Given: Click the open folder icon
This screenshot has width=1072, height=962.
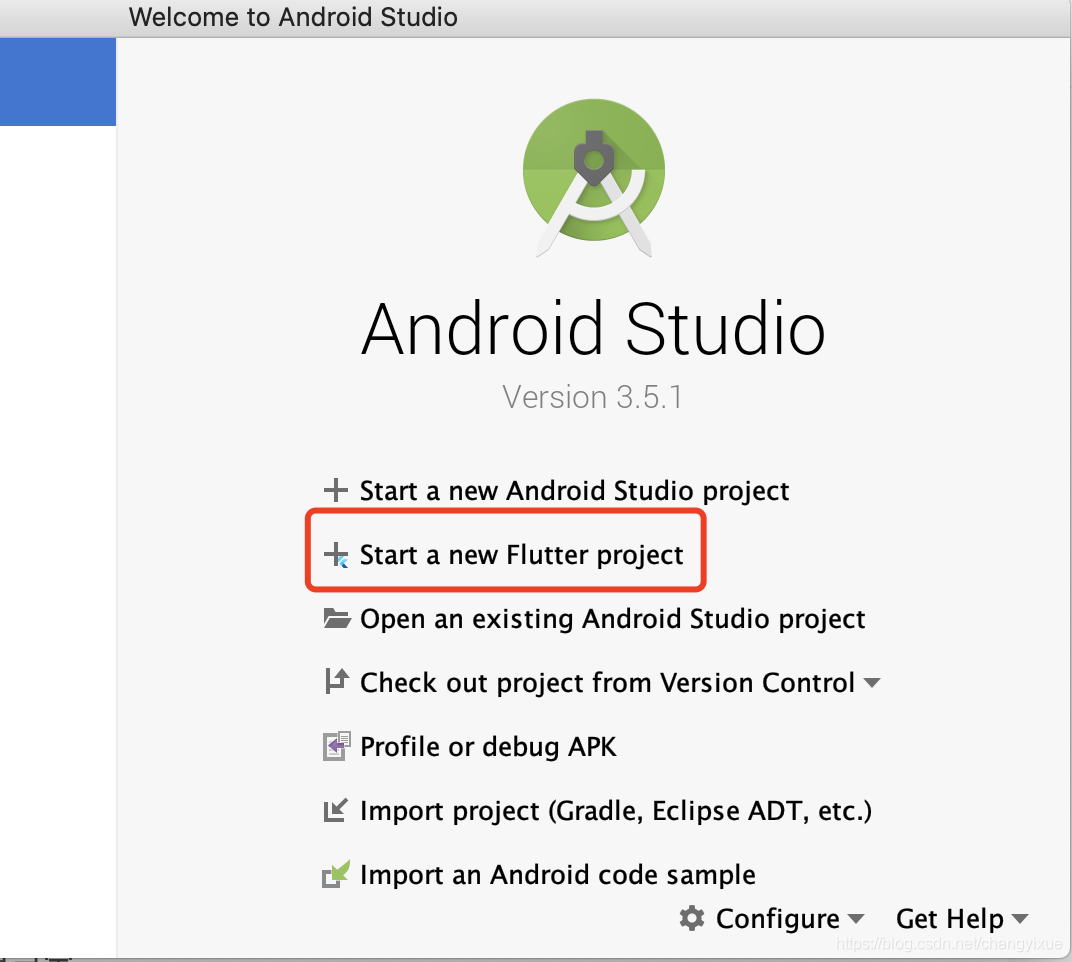Looking at the screenshot, I should point(337,618).
